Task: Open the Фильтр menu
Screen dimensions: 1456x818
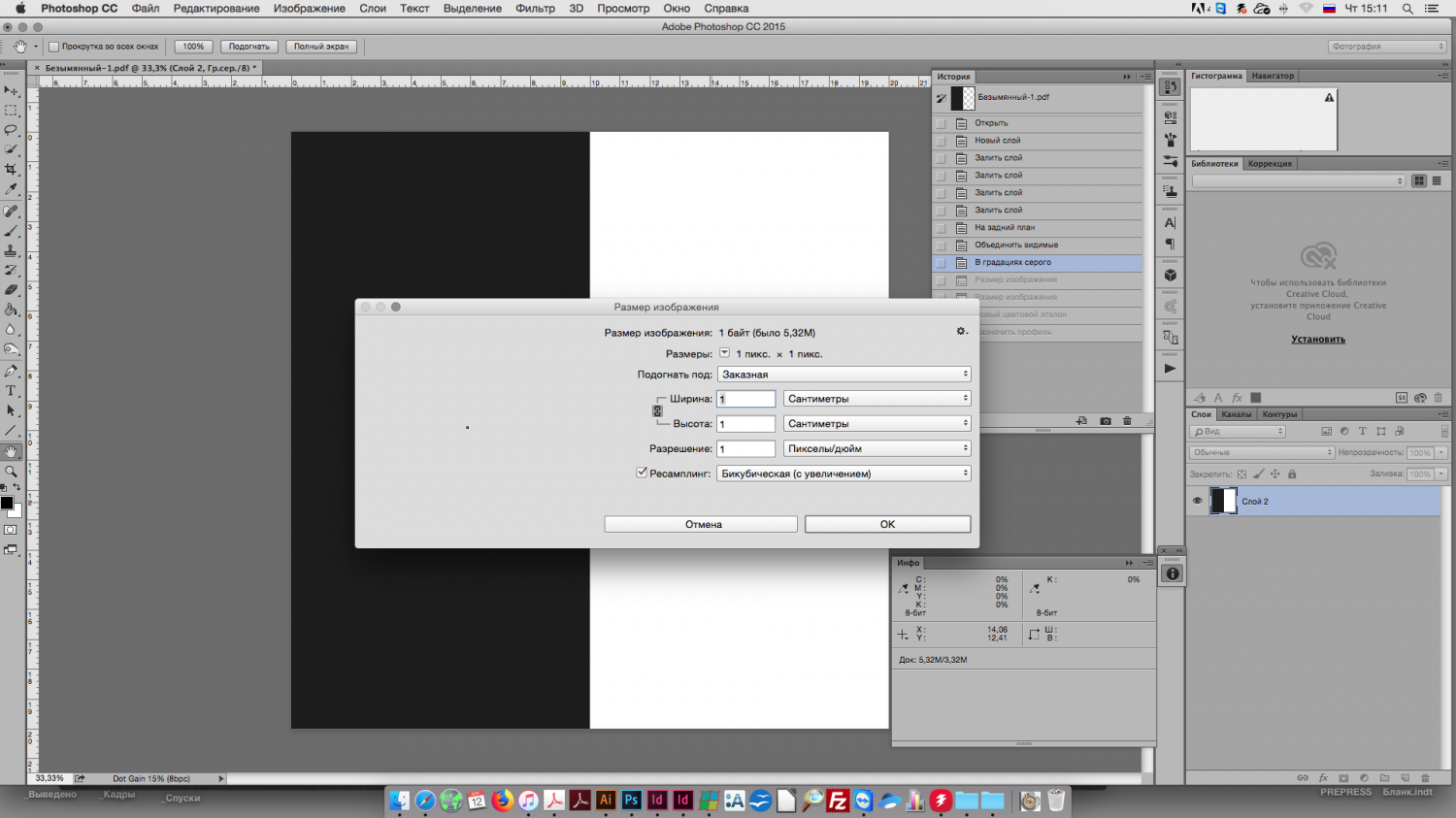Action: point(535,9)
